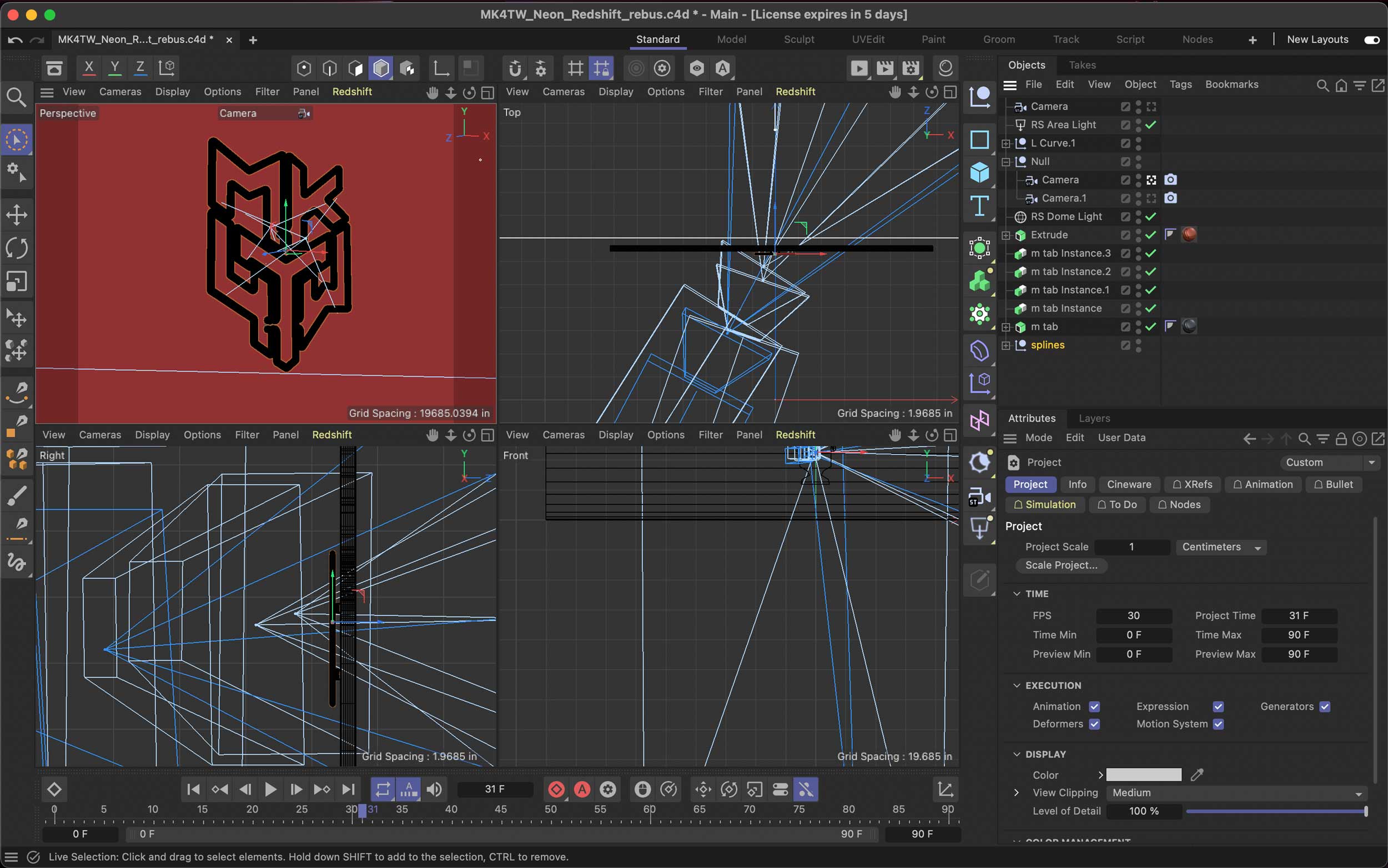Click the Text spline tool icon
The image size is (1388, 868).
pyautogui.click(x=979, y=205)
